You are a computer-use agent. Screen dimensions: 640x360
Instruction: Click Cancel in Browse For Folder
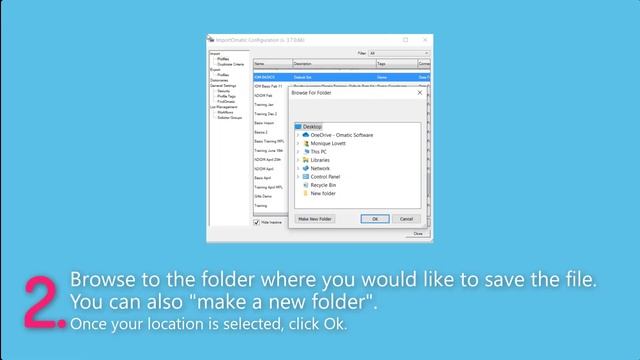406,219
